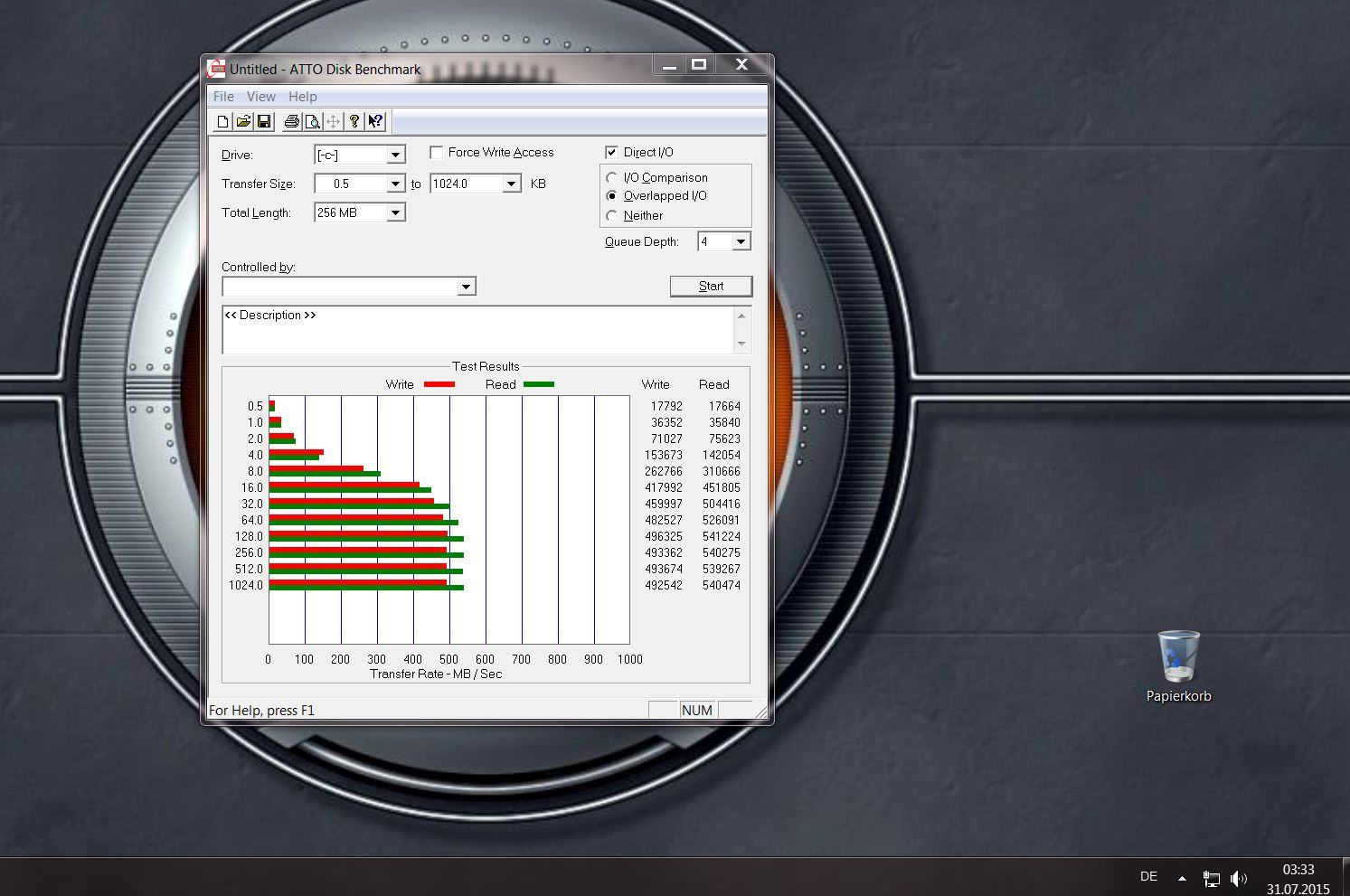The image size is (1350, 896).
Task: Click the 'Transfer Rate - MB / Sec' axis label
Action: click(436, 674)
